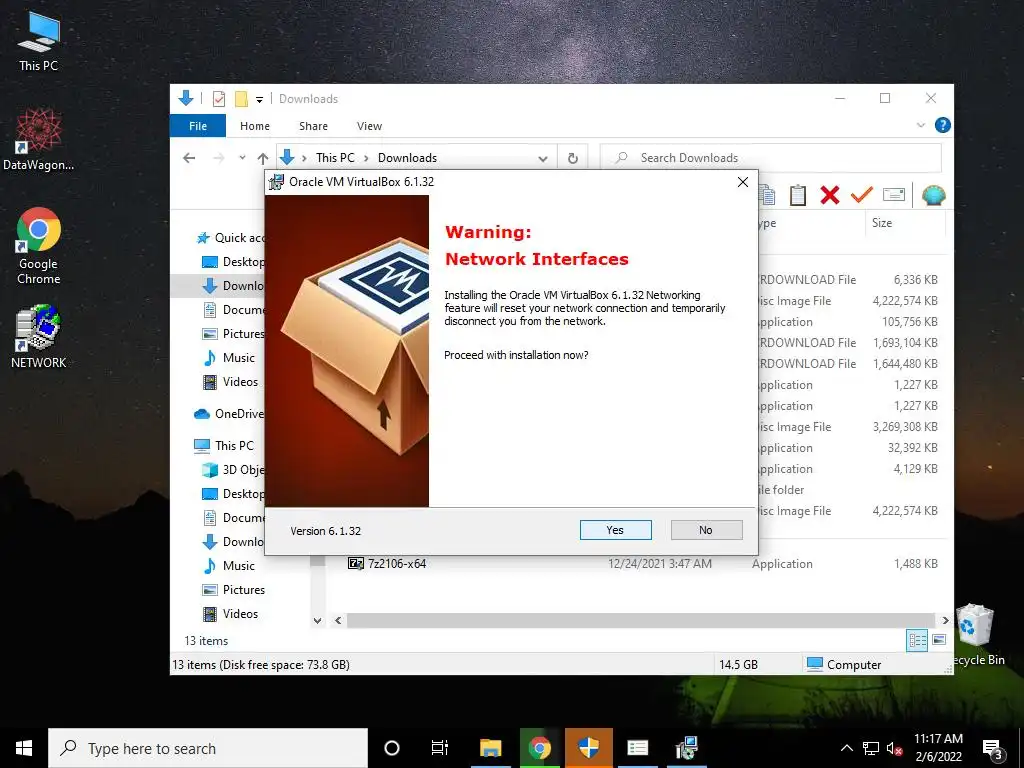Screen dimensions: 1024x768
Task: Switch to large thumbnails view layout
Action: point(939,640)
